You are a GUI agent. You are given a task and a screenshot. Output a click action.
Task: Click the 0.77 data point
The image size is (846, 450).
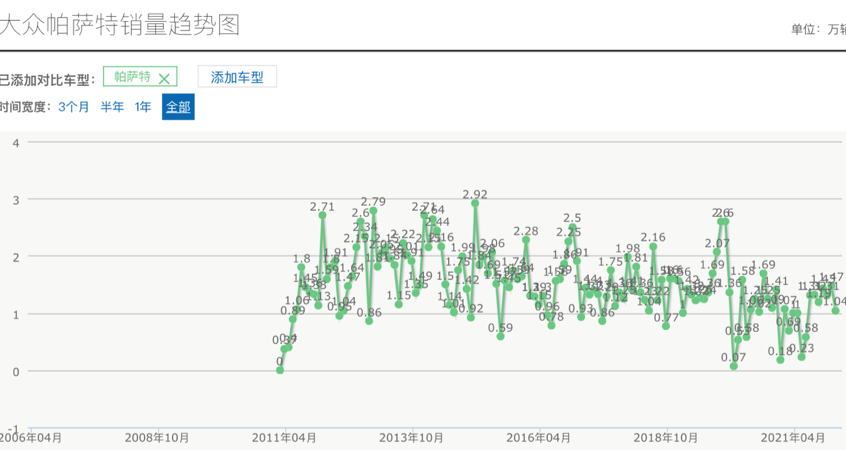click(x=666, y=326)
